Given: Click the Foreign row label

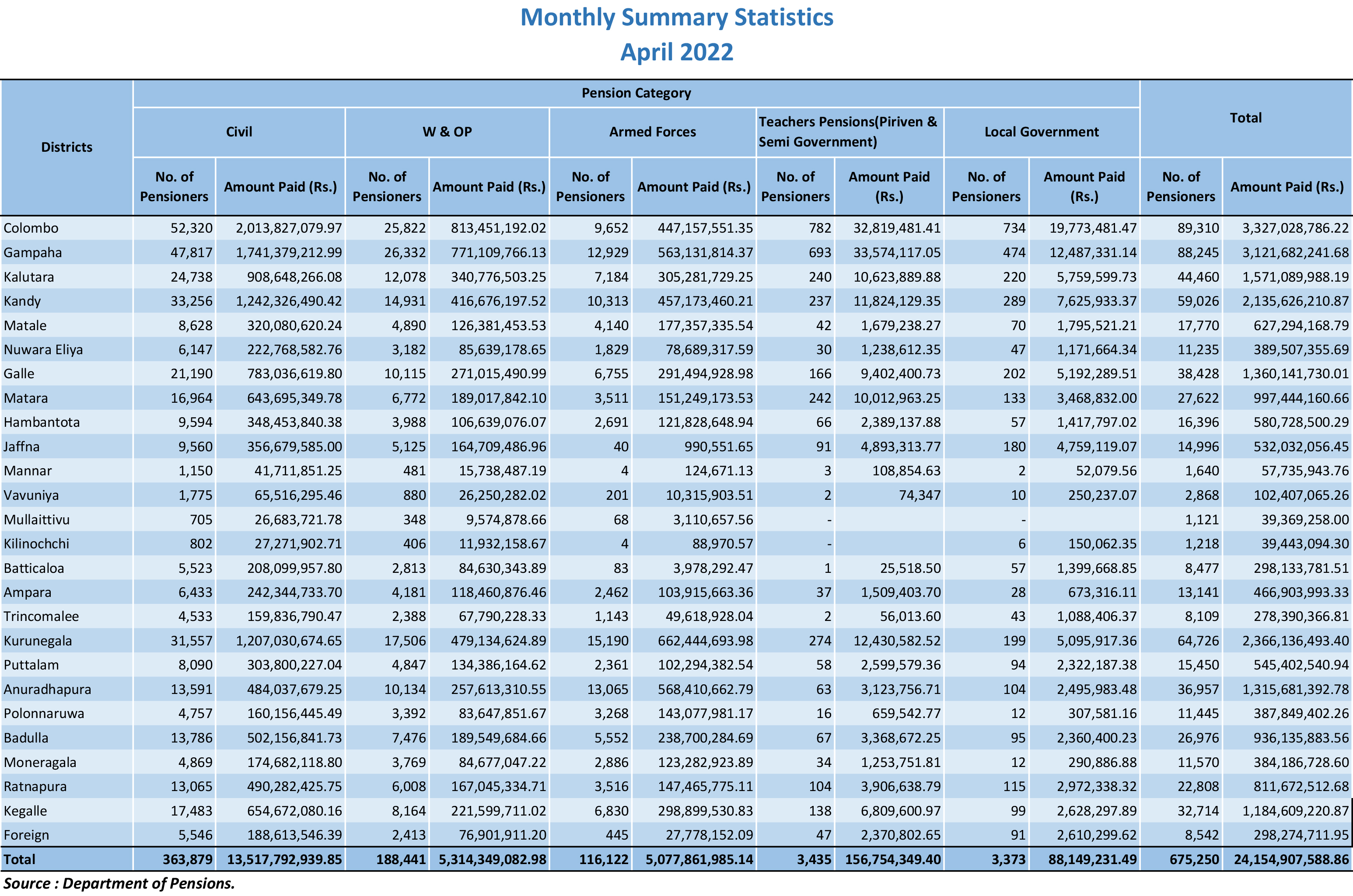Looking at the screenshot, I should 26,835.
